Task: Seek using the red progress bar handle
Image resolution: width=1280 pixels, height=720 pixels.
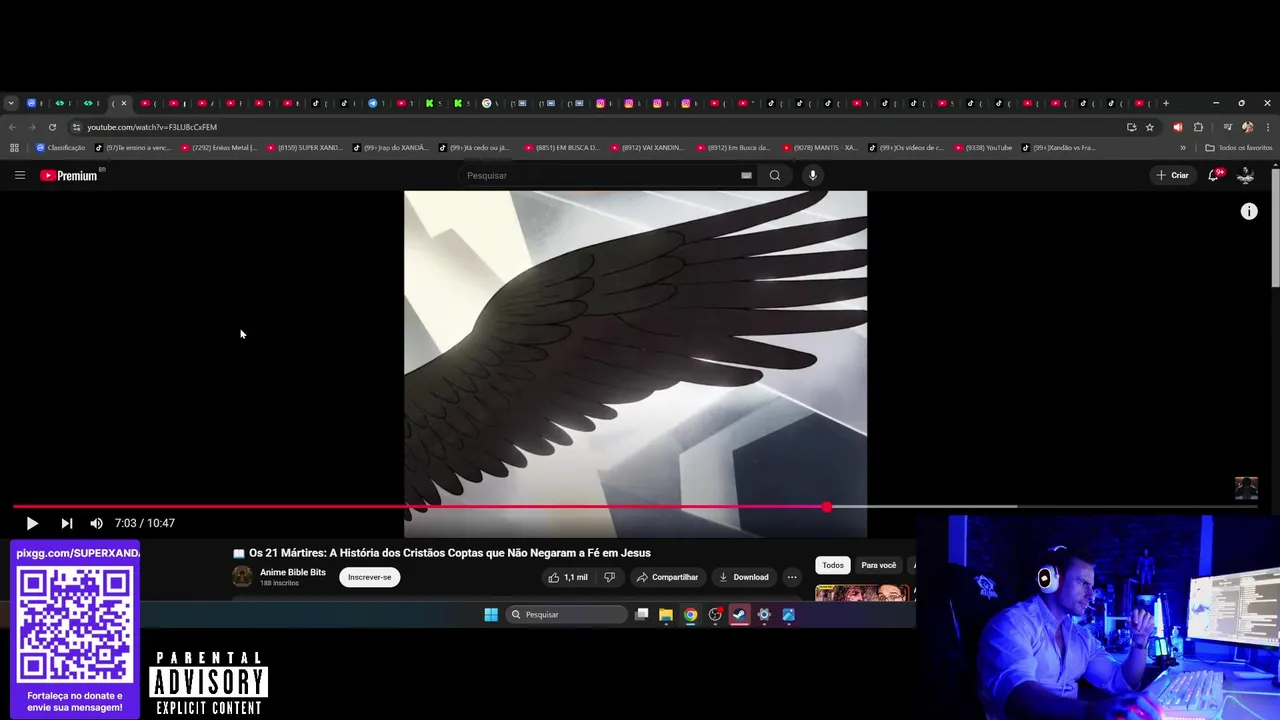Action: pyautogui.click(x=827, y=507)
